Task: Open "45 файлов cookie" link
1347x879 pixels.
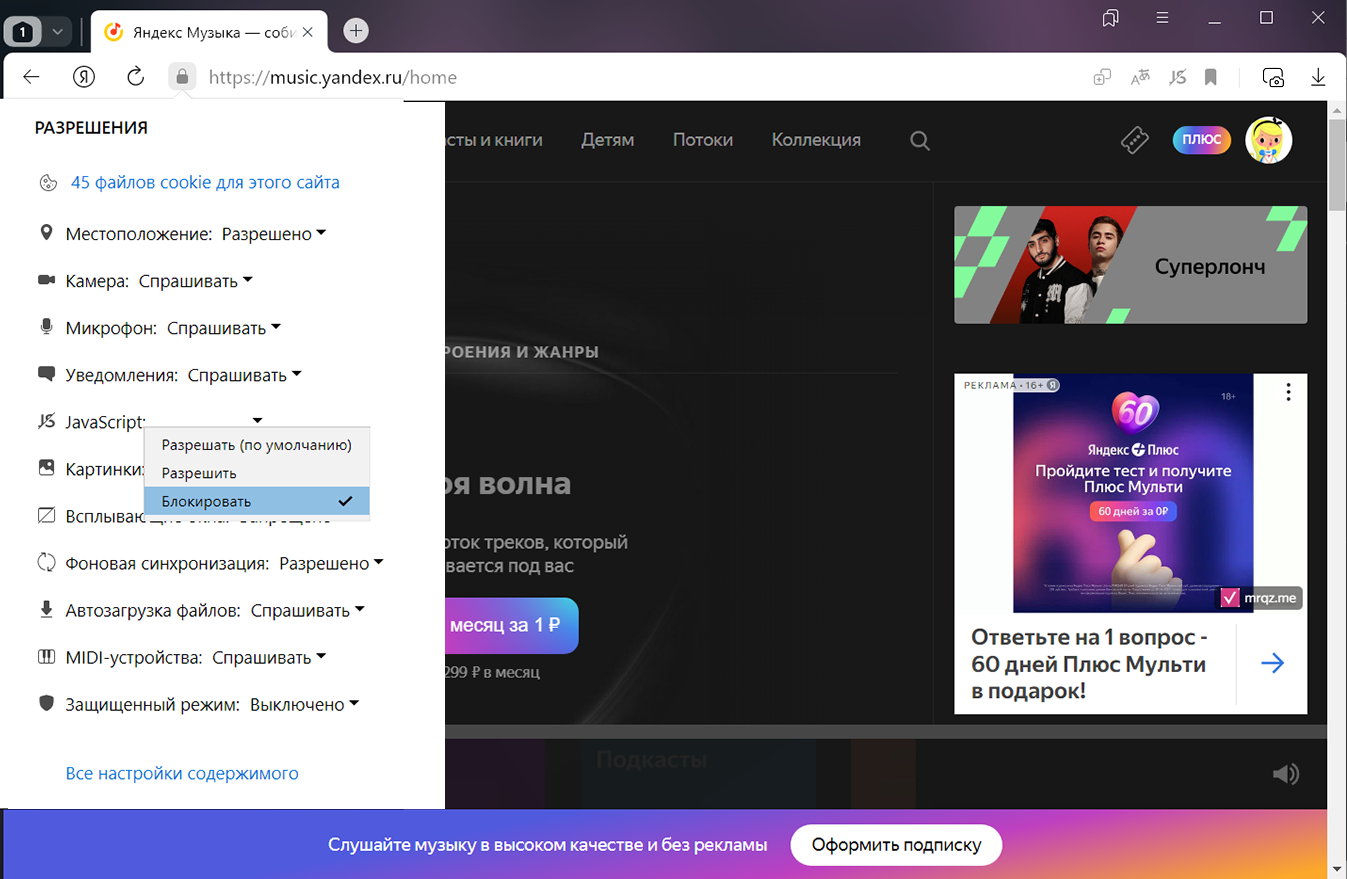Action: point(205,182)
